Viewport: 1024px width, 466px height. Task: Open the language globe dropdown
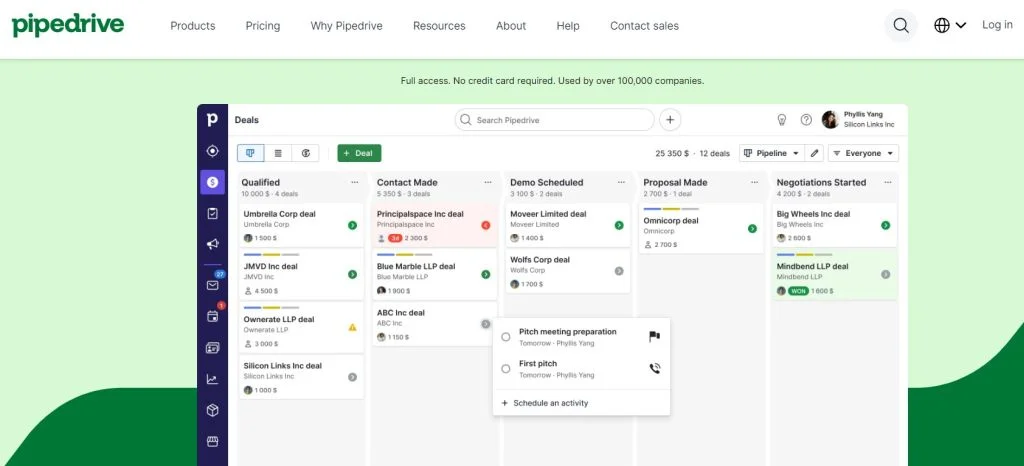pos(949,26)
